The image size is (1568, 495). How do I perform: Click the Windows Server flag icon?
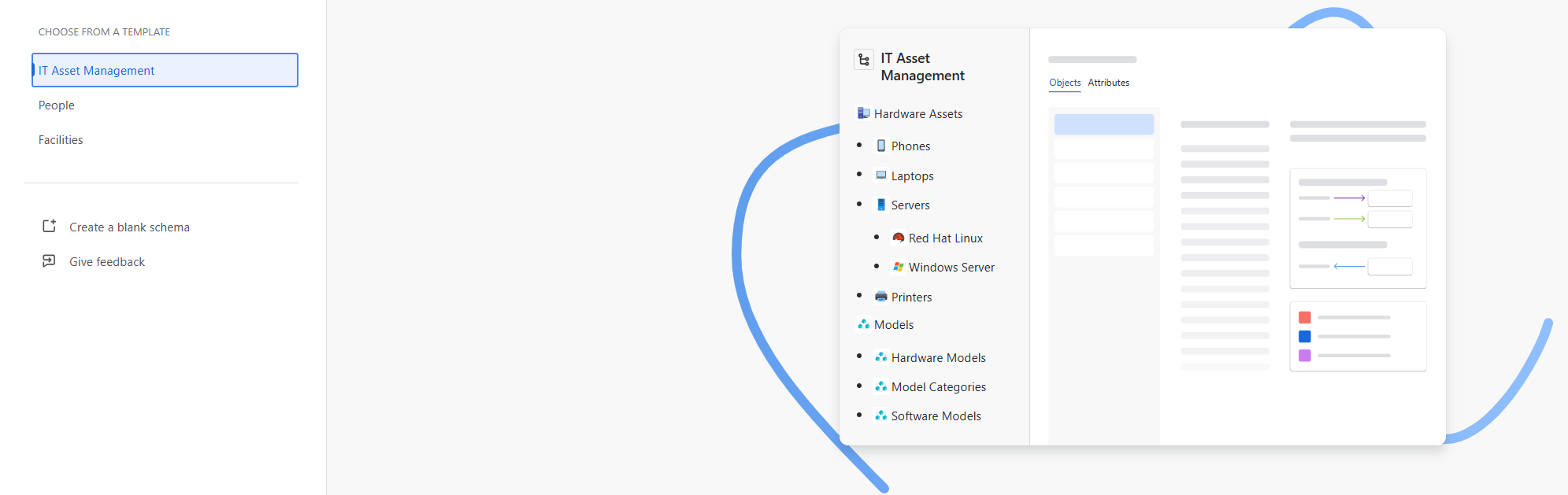(x=899, y=267)
